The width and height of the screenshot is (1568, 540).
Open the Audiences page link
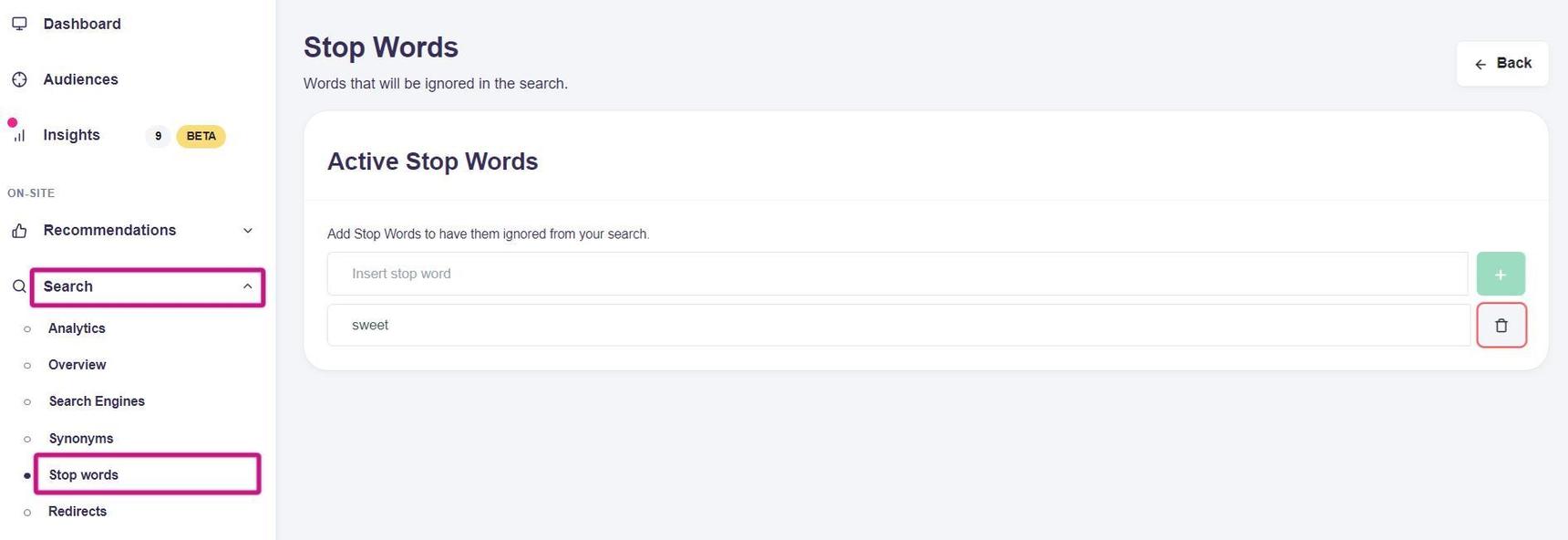80,79
